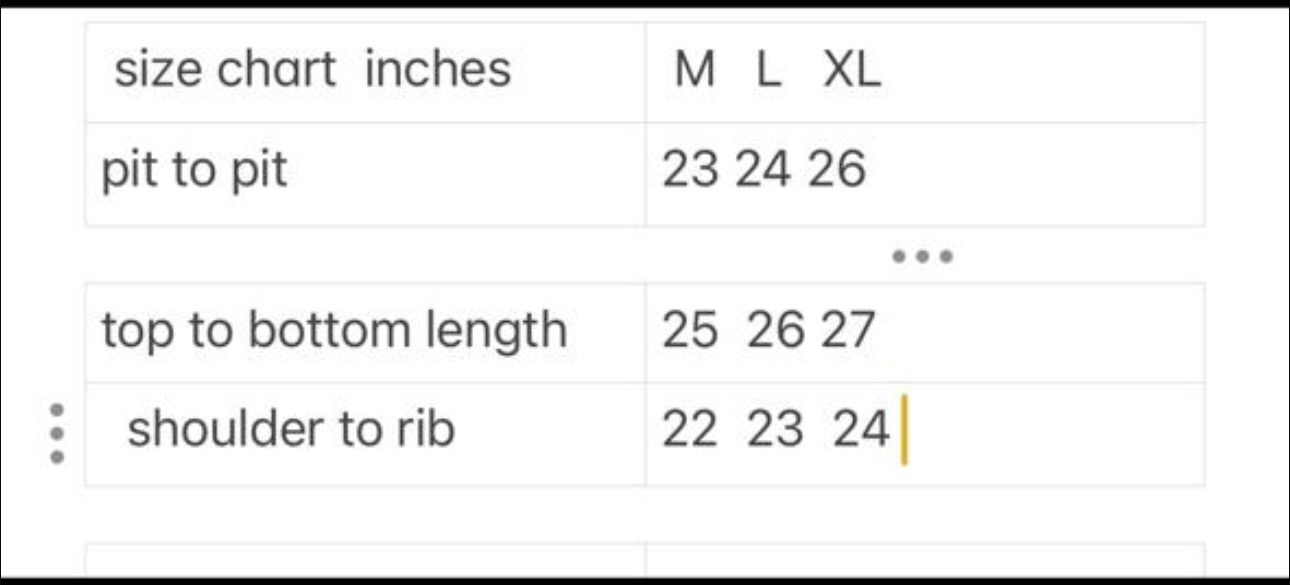Select the "shoulder to rib" cell

(x=365, y=431)
